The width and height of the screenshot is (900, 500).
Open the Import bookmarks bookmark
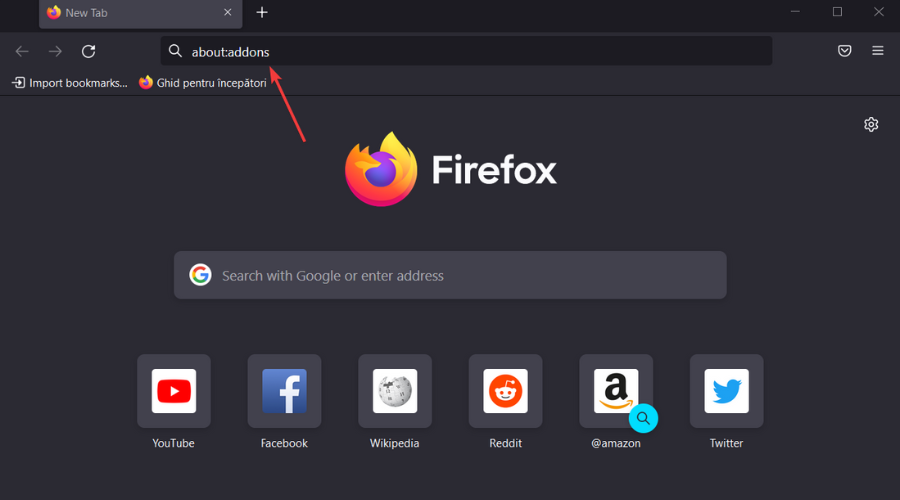70,83
